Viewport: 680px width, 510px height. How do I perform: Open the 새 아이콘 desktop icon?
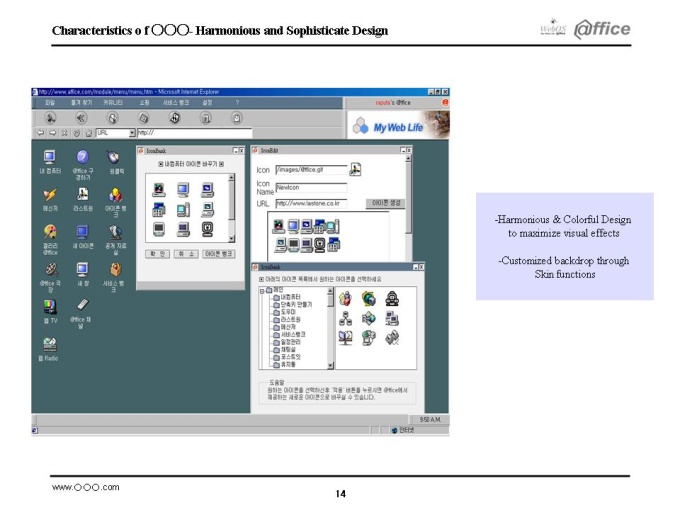pyautogui.click(x=82, y=232)
